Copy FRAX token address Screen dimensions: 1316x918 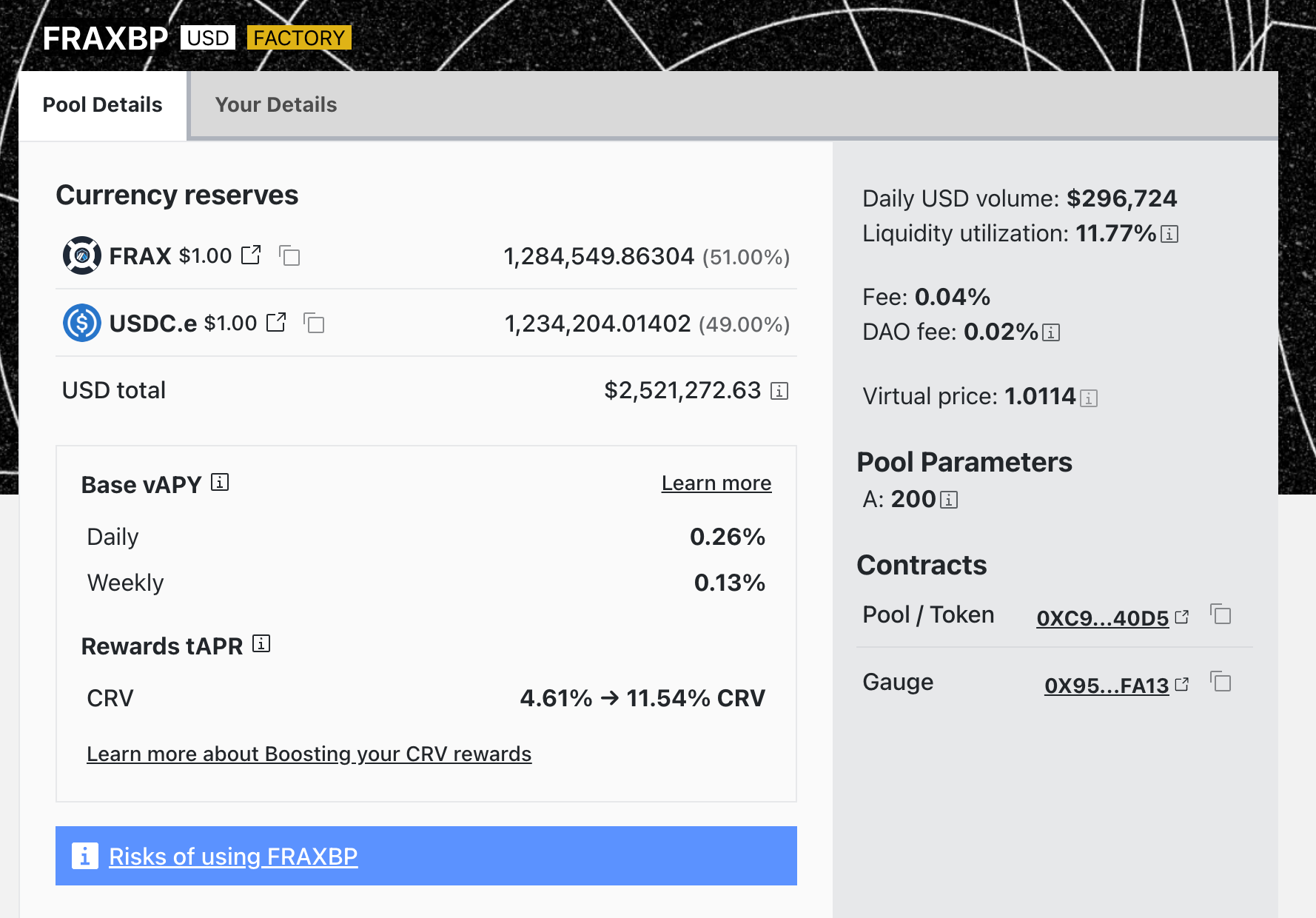point(289,256)
